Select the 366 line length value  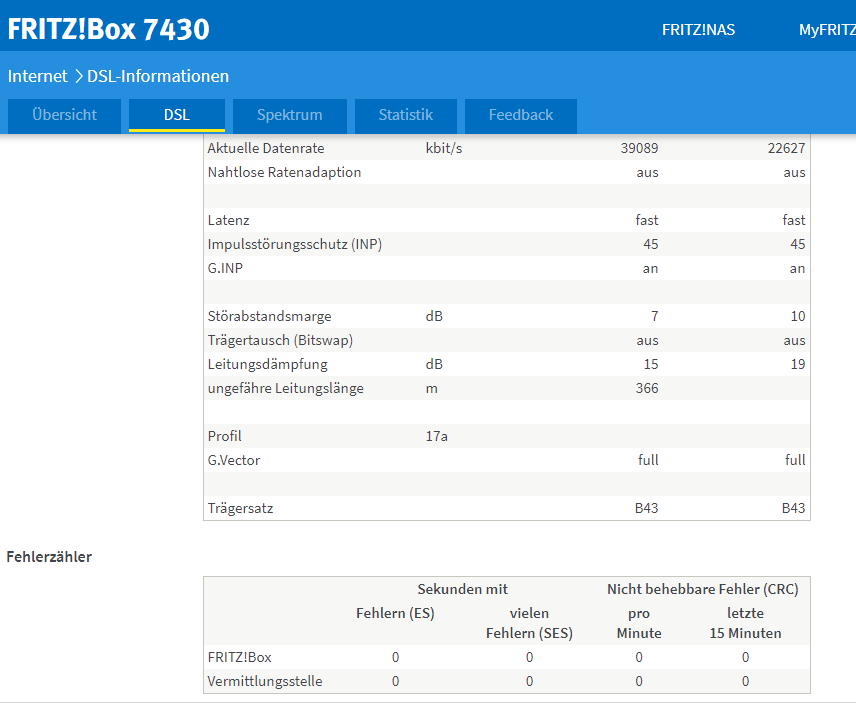[x=646, y=388]
